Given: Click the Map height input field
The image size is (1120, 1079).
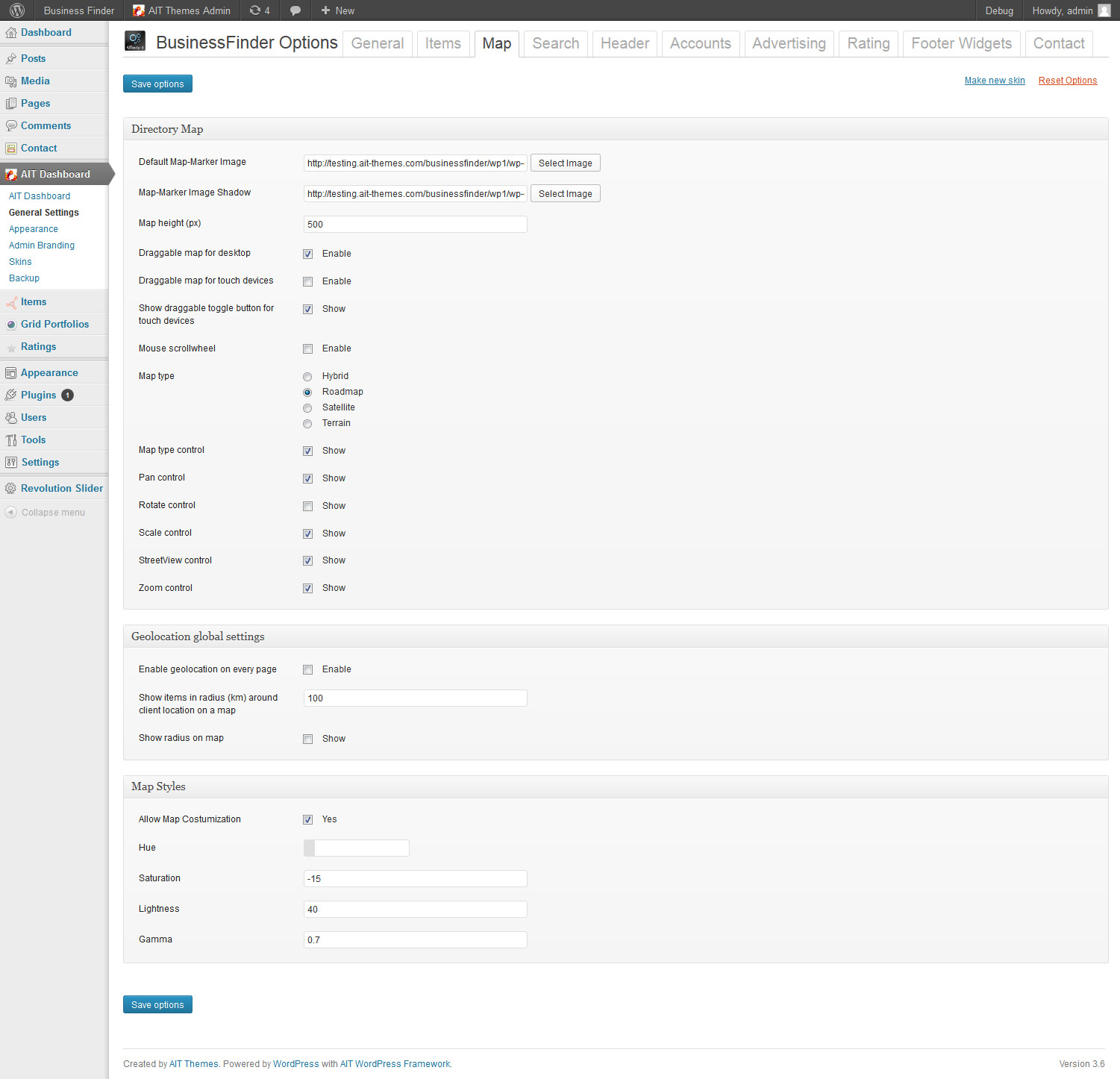Looking at the screenshot, I should 415,224.
